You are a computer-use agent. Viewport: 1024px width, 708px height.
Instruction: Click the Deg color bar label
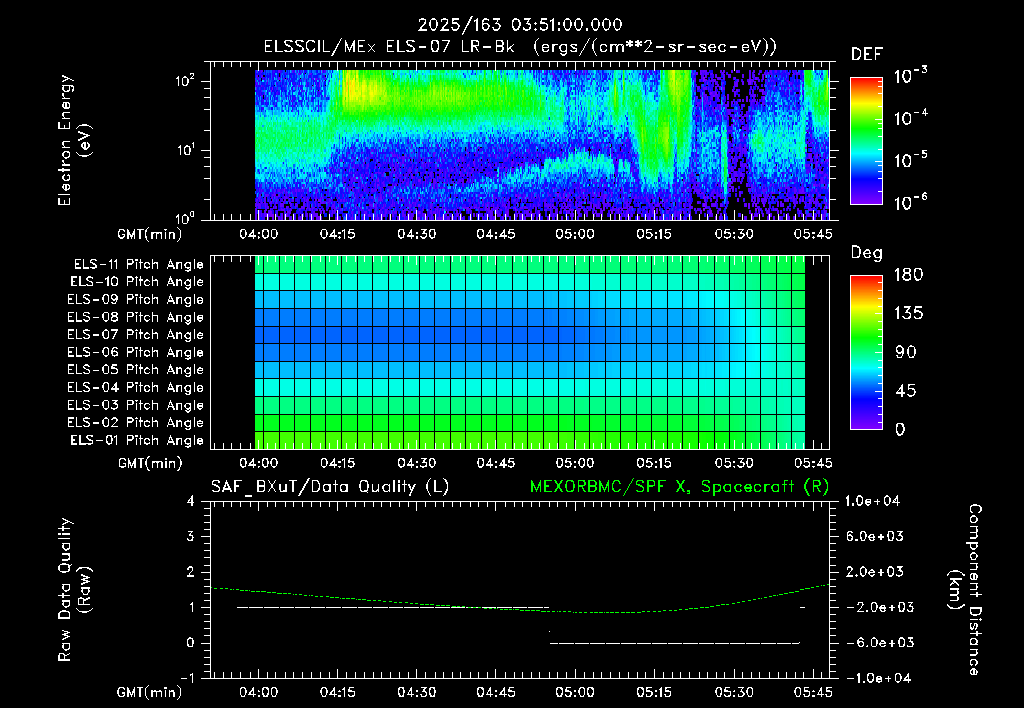point(867,253)
